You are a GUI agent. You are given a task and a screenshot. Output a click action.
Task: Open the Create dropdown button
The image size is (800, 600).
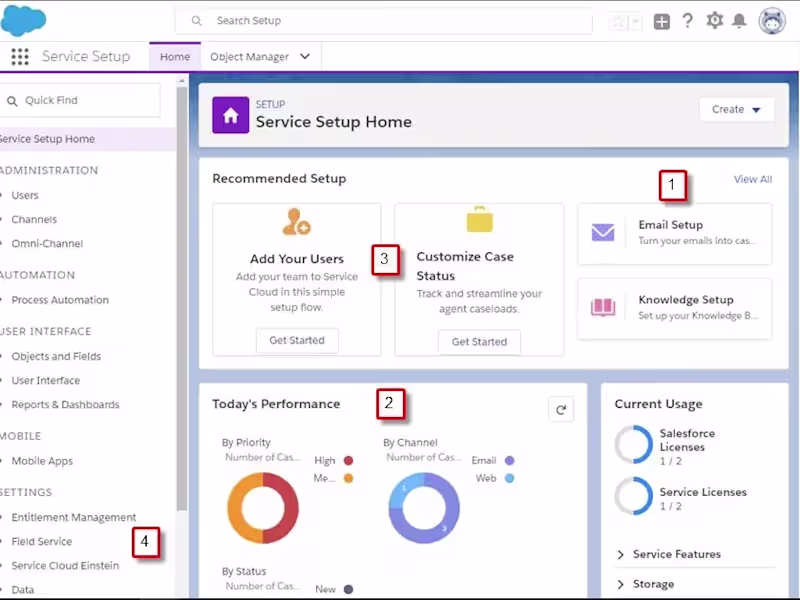(737, 110)
